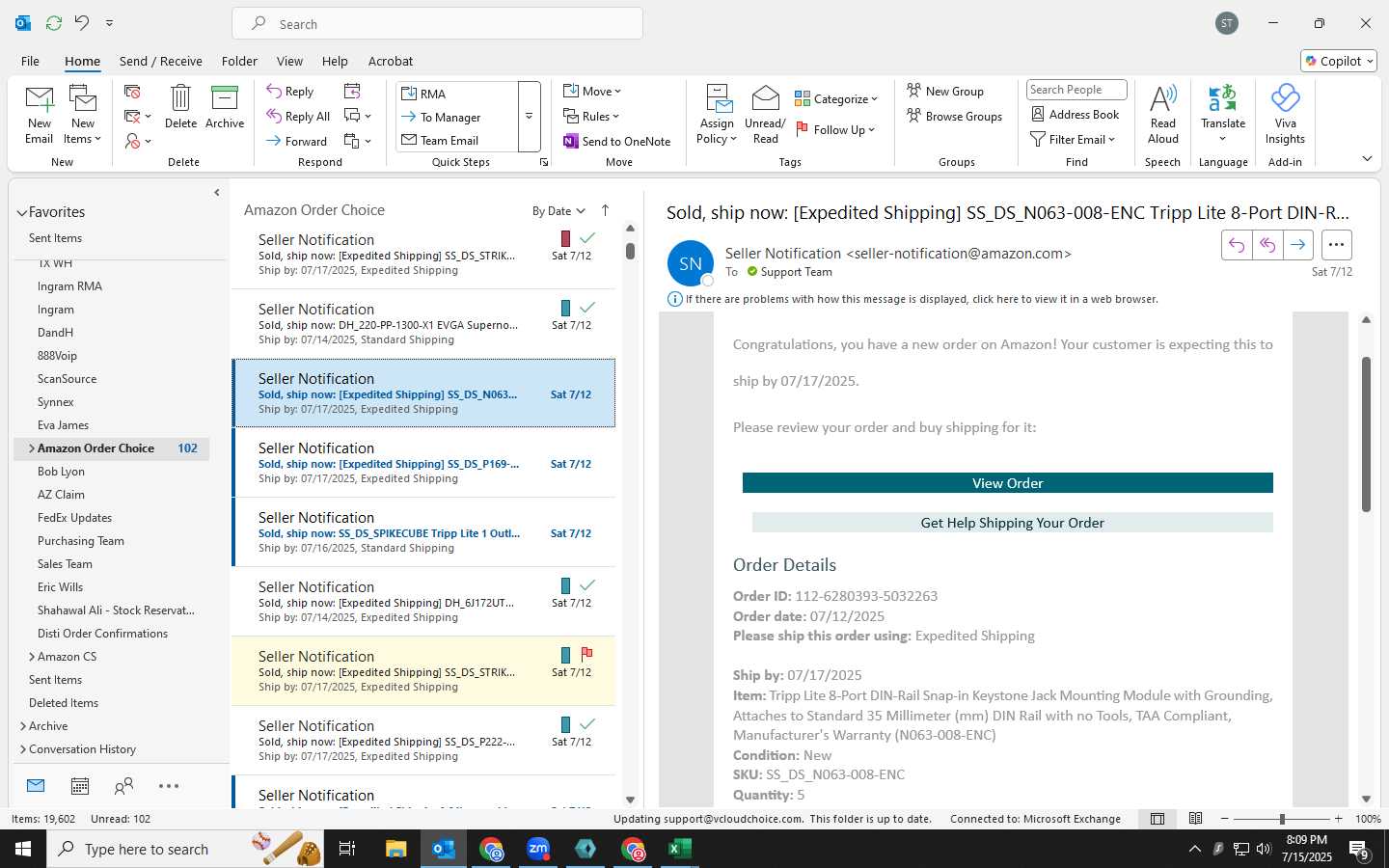Click forward arrow button in reading pane
Viewport: 1389px width, 868px height.
coord(1298,245)
